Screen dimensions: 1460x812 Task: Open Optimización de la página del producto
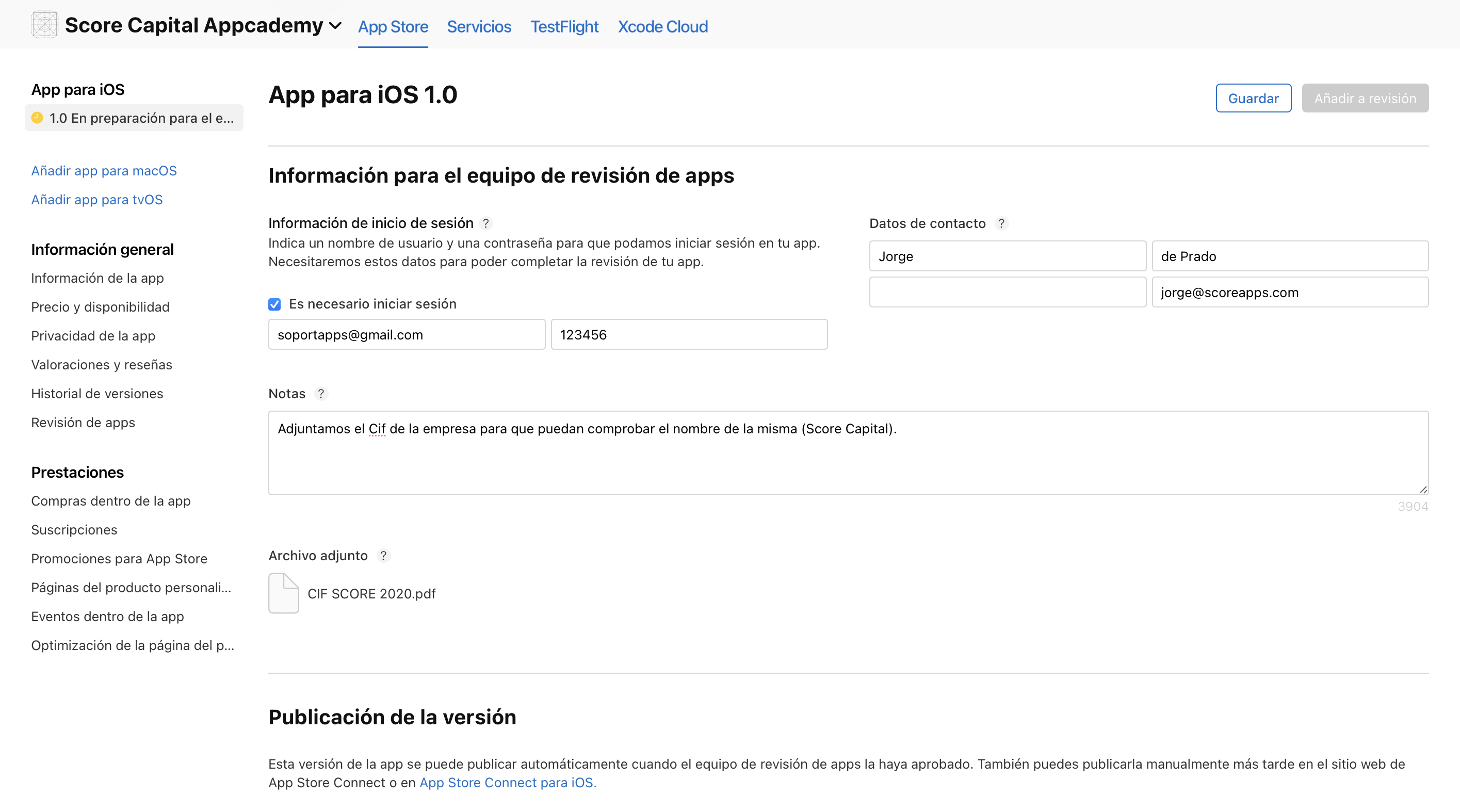click(x=133, y=645)
